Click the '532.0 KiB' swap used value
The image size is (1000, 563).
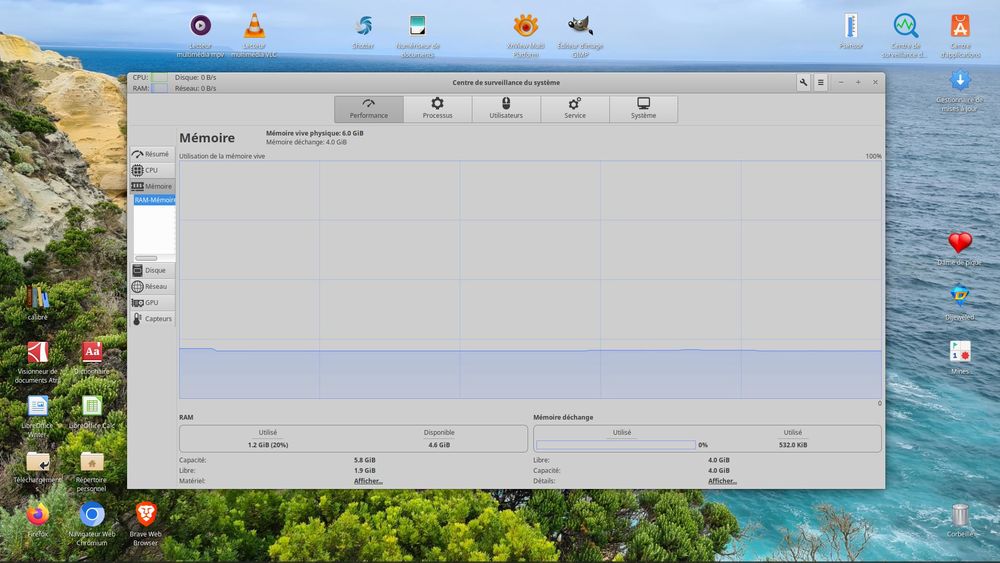click(793, 445)
